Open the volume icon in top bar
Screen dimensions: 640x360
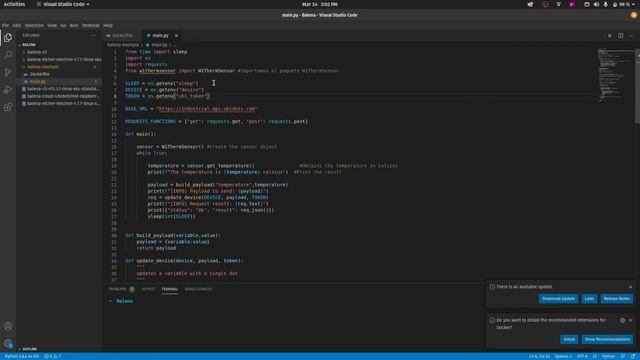pos(596,4)
